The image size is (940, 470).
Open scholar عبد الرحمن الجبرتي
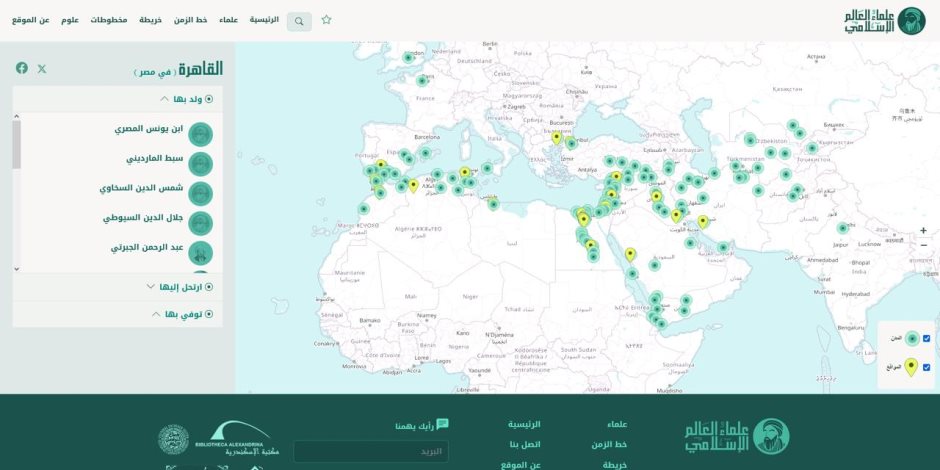coord(147,248)
